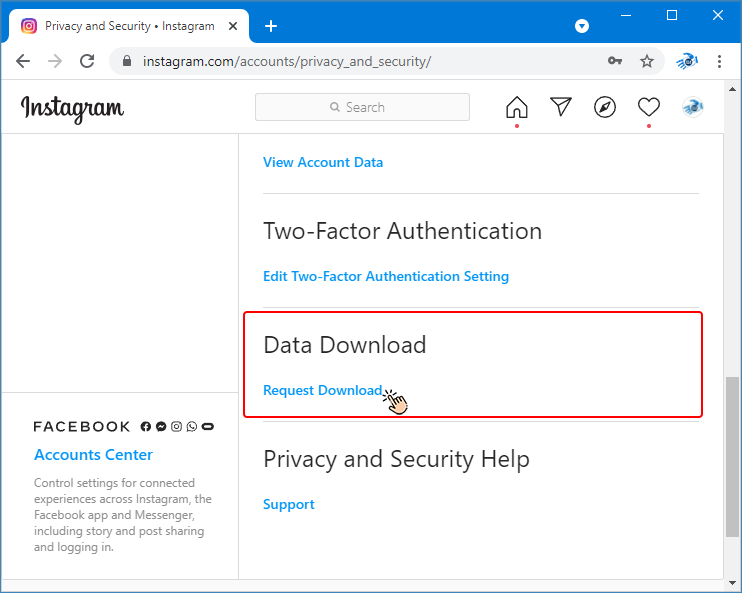This screenshot has height=593, width=742.
Task: Open Chrome three-dot menu
Action: pos(719,61)
